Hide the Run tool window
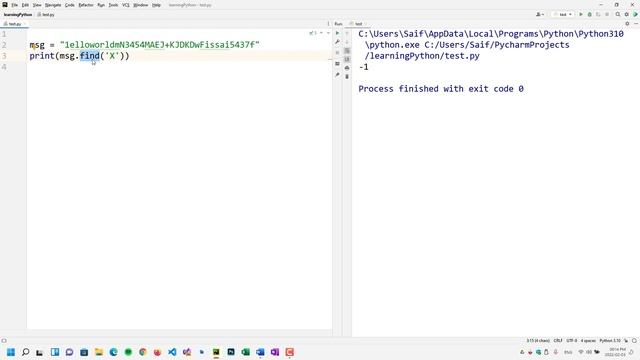640x360 pixels. coord(636,24)
